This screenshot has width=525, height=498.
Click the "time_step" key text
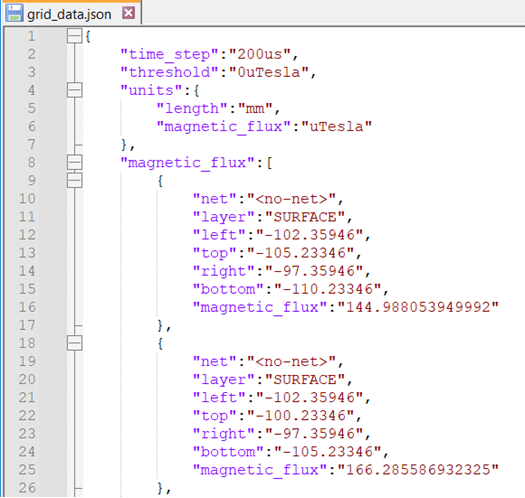(x=170, y=55)
